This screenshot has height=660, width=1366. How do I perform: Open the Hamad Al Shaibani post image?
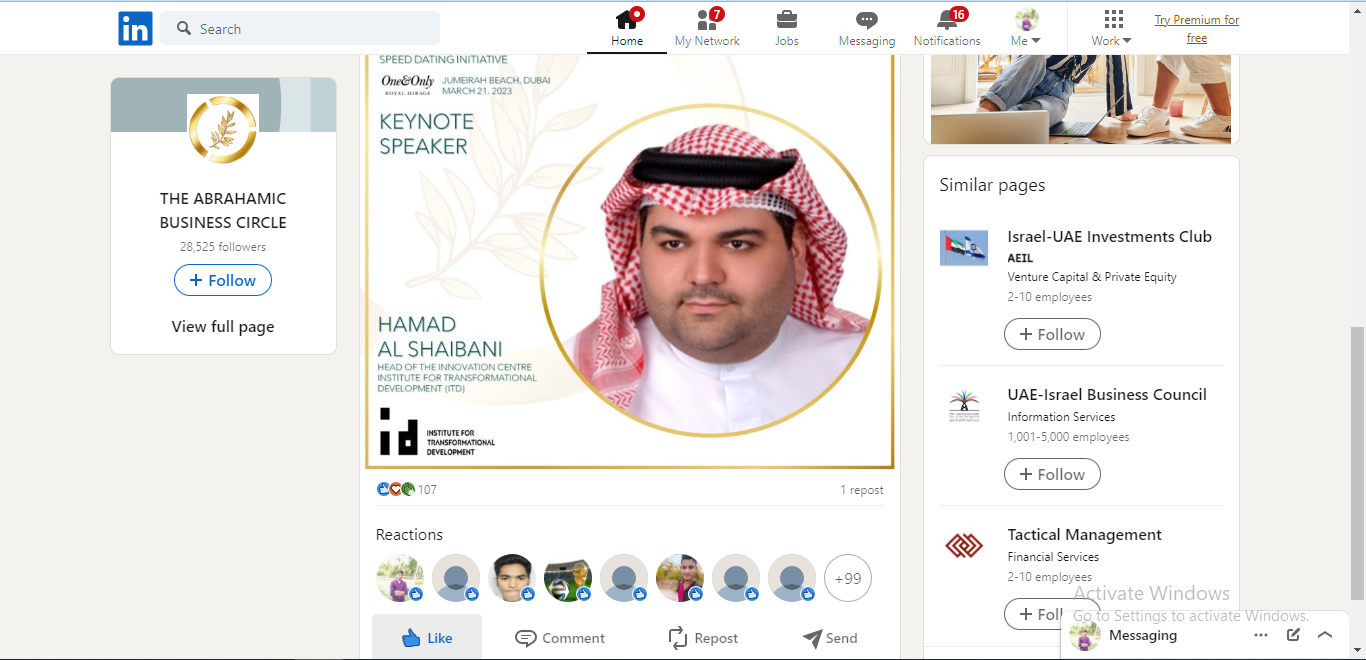630,262
